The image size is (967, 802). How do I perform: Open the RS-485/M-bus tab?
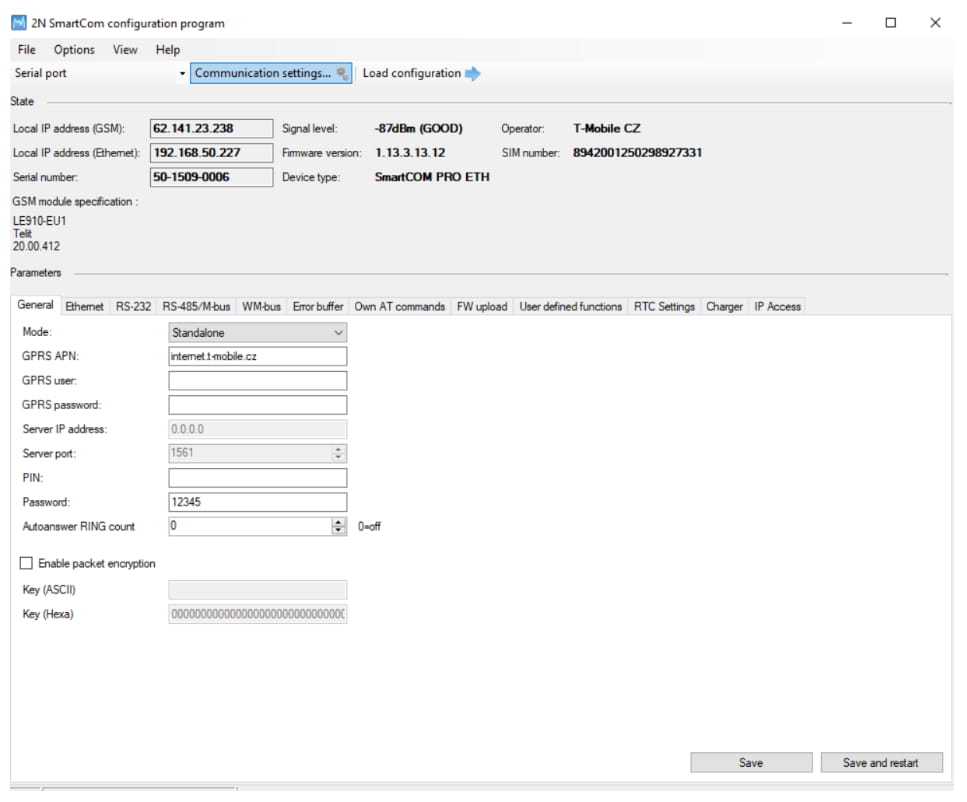(x=196, y=307)
